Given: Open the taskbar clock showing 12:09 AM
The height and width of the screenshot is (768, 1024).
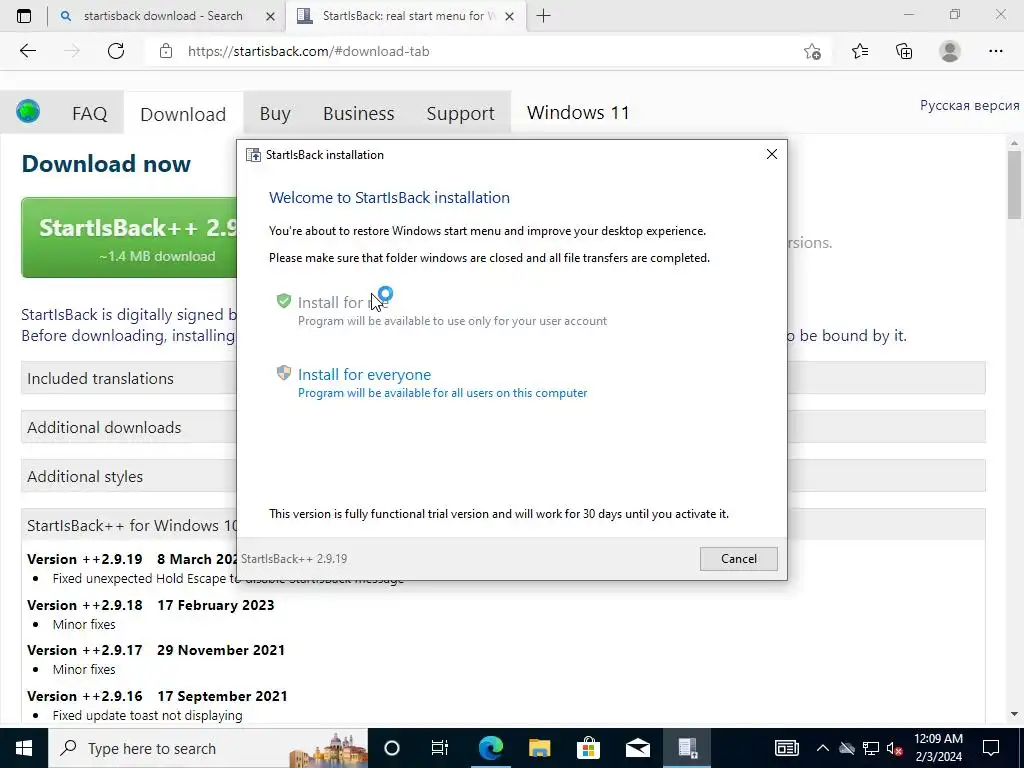Looking at the screenshot, I should pos(938,748).
